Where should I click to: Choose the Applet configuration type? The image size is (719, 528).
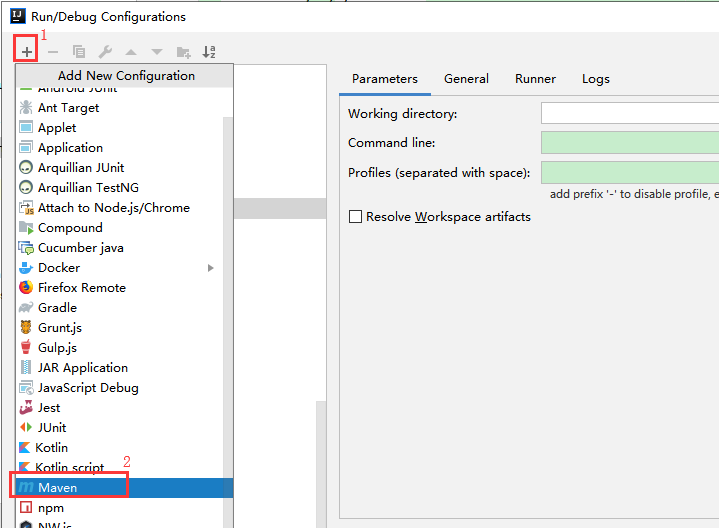[x=120, y=128]
